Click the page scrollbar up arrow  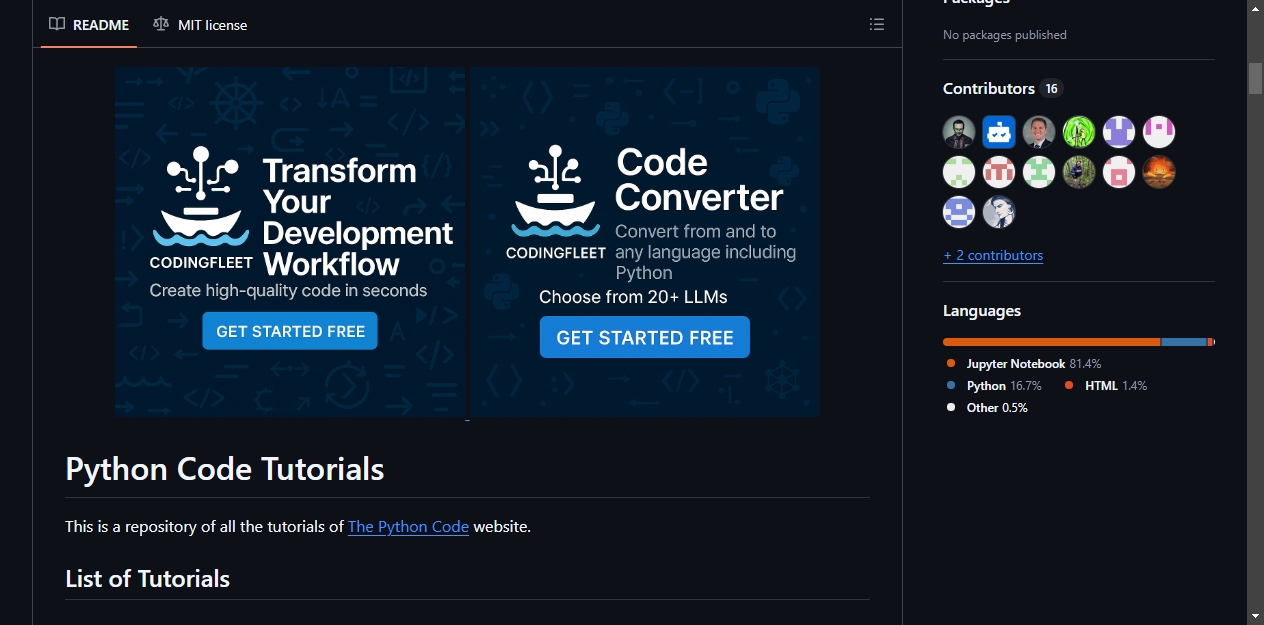tap(1255, 9)
